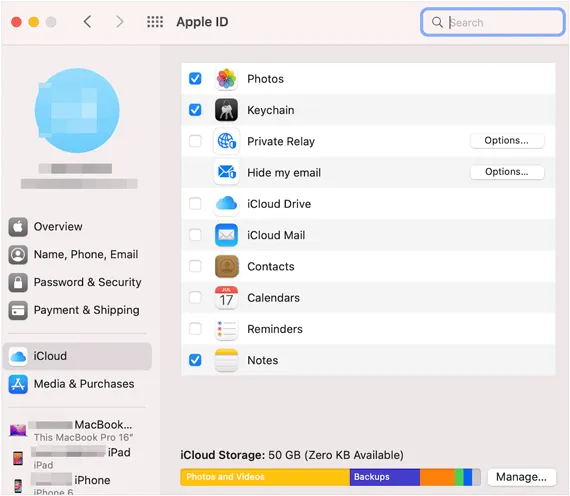Viewport: 570px width, 496px height.
Task: Select the iCloud sidebar item
Action: tap(77, 356)
